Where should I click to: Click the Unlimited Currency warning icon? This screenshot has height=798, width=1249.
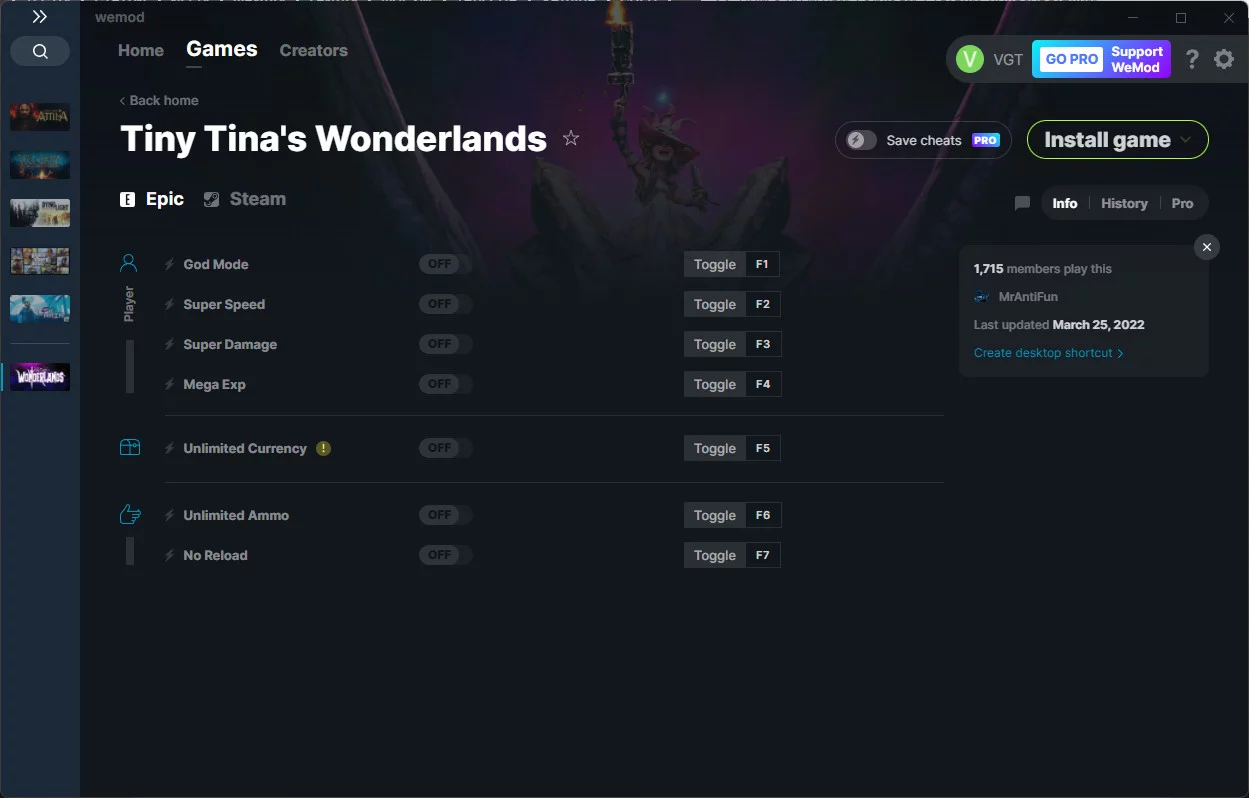point(323,448)
